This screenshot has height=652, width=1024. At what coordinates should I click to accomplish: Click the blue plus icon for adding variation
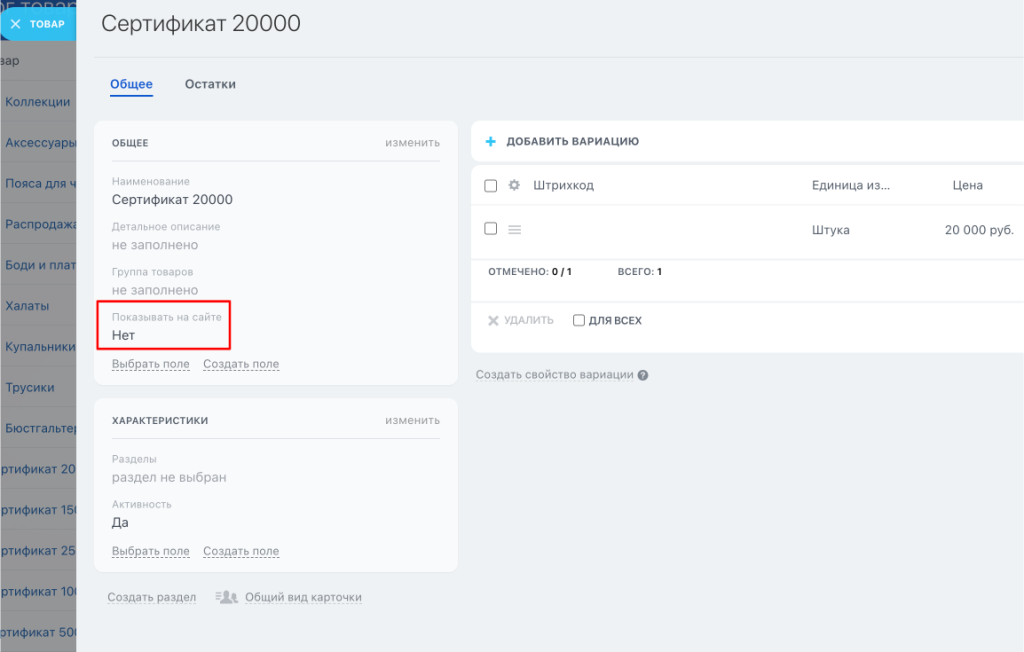(x=490, y=142)
